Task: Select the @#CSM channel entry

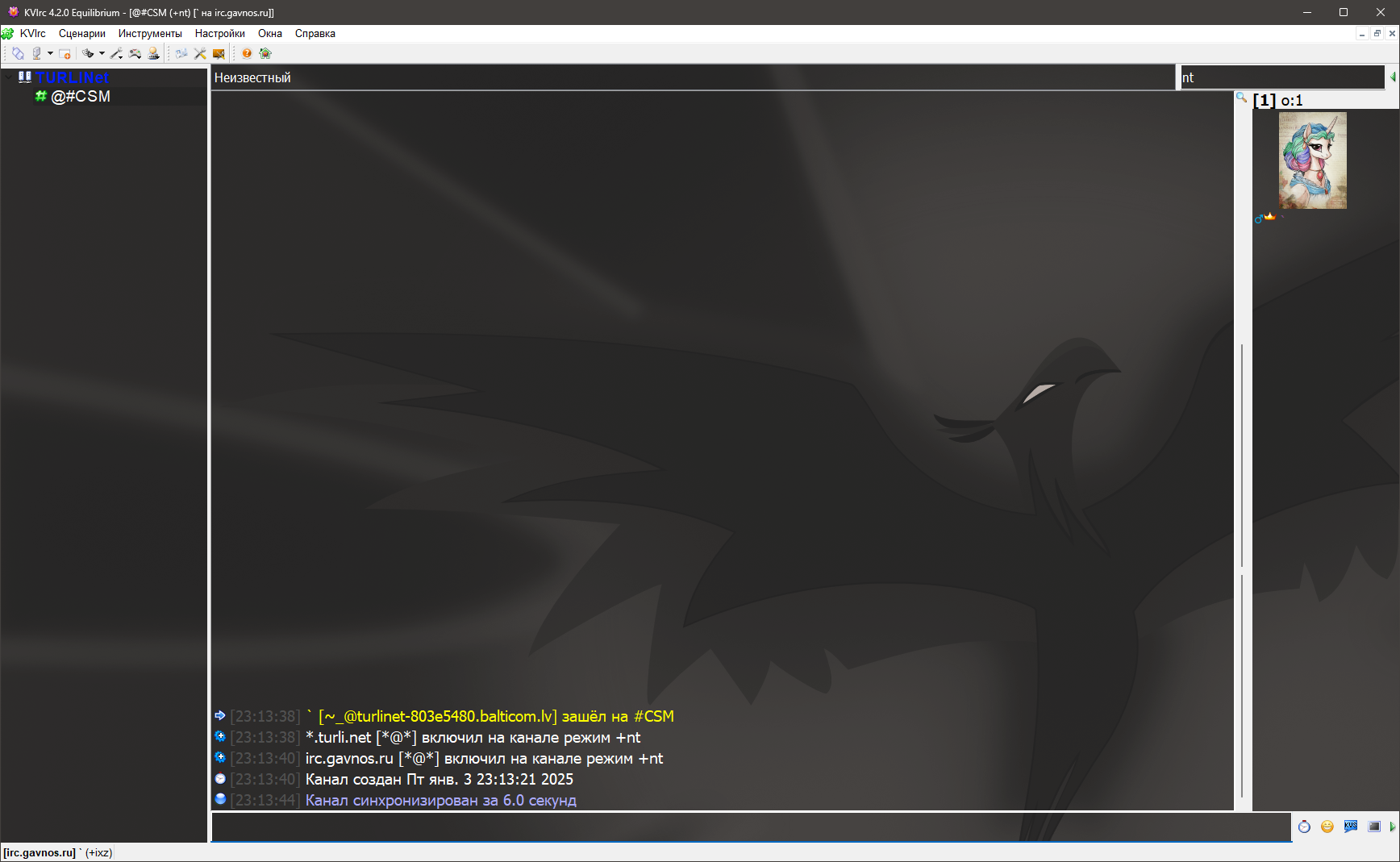Action: pyautogui.click(x=80, y=97)
